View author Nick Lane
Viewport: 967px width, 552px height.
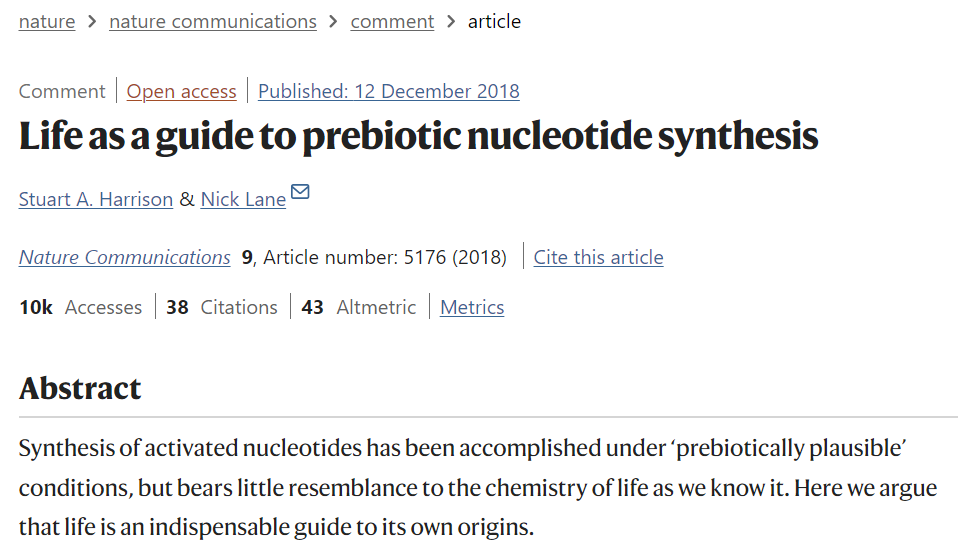tap(243, 199)
